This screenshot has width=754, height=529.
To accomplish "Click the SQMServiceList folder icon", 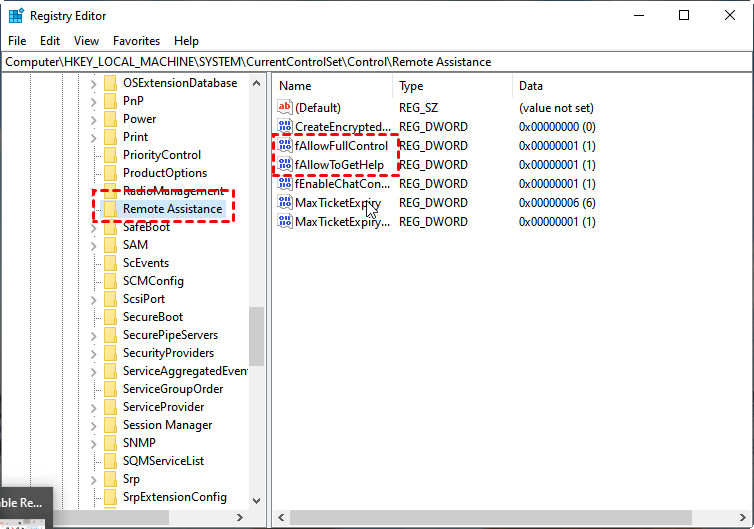I will pyautogui.click(x=111, y=461).
